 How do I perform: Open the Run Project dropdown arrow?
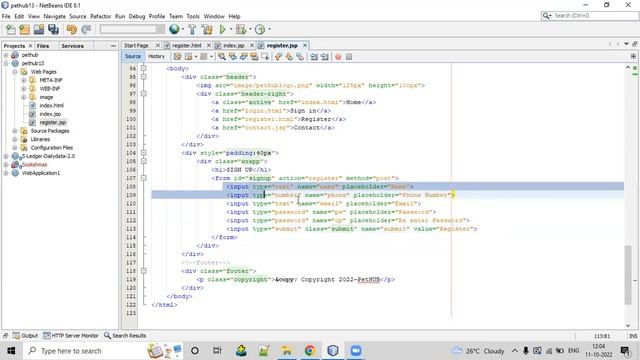(231, 29)
